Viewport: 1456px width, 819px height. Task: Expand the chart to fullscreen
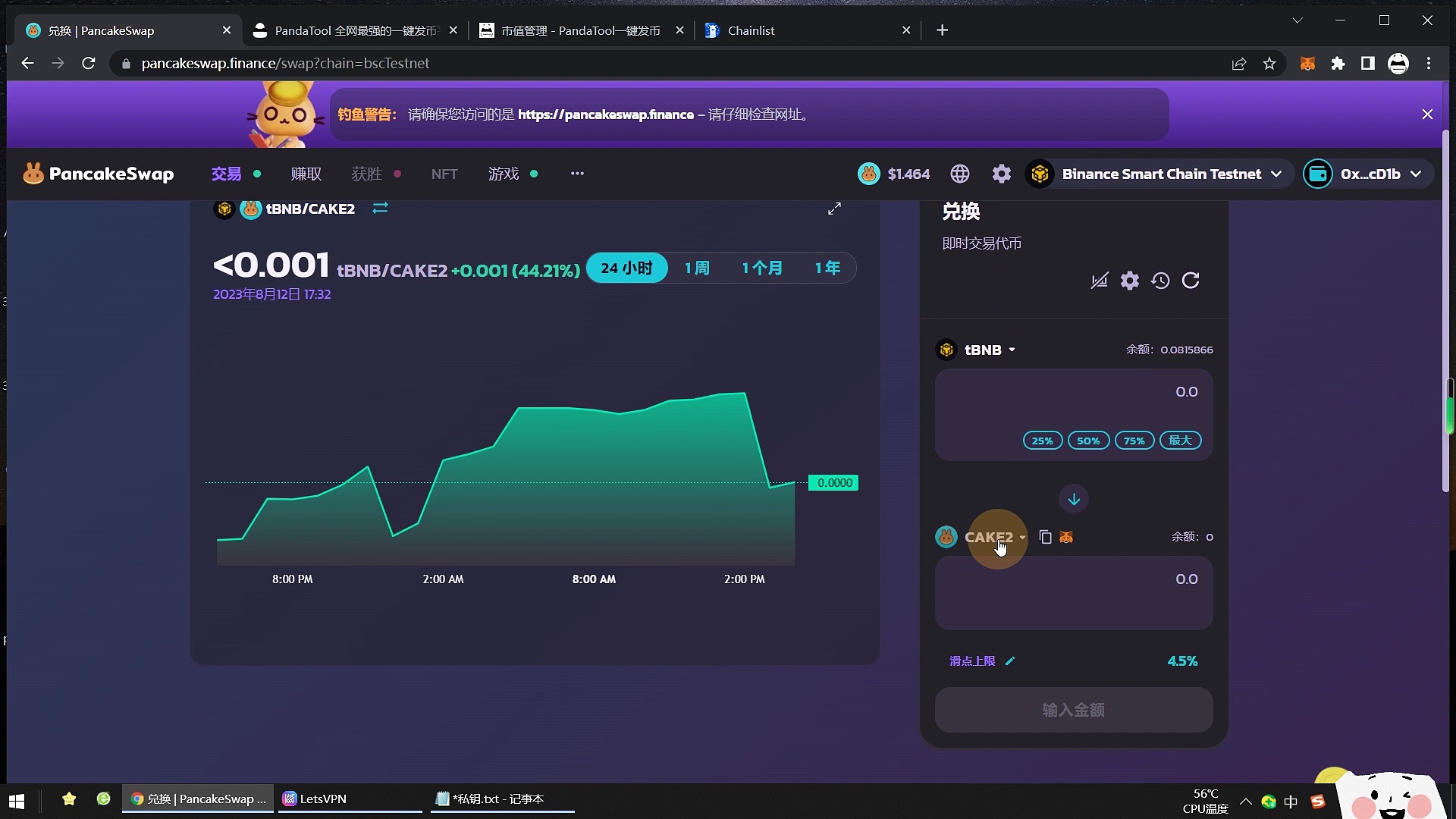coord(836,208)
